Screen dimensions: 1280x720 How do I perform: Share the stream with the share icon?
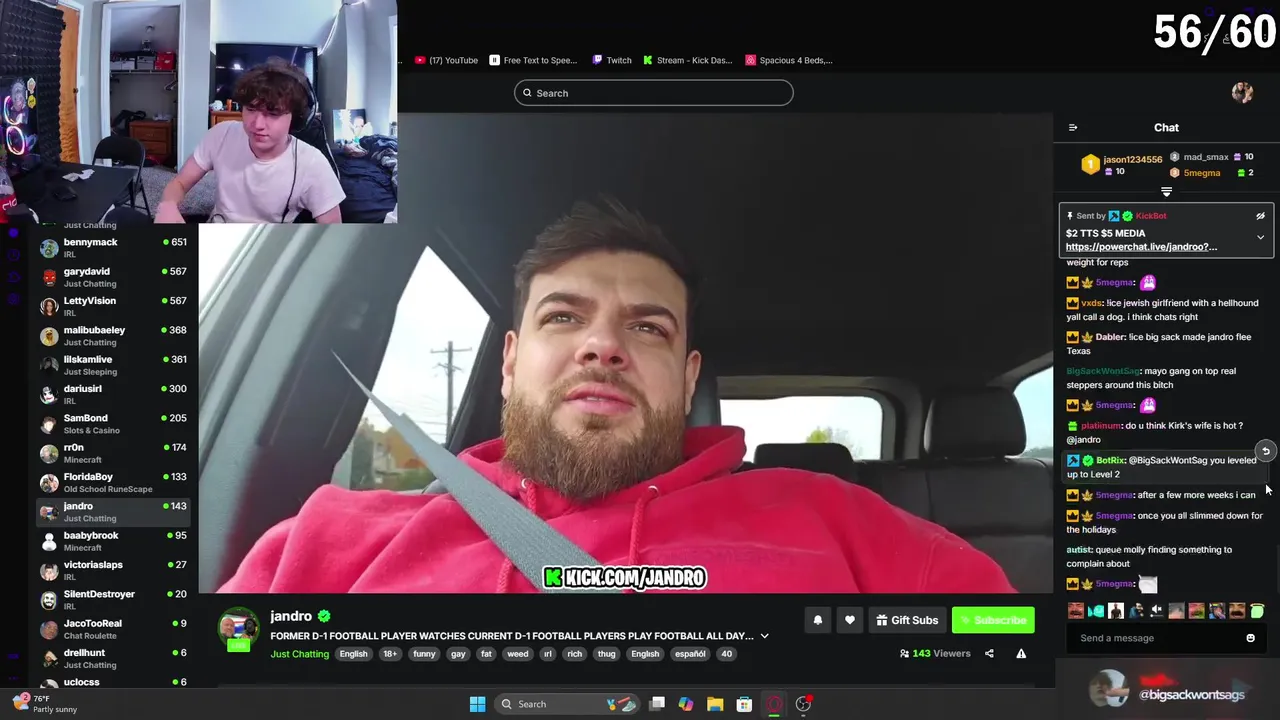[989, 654]
